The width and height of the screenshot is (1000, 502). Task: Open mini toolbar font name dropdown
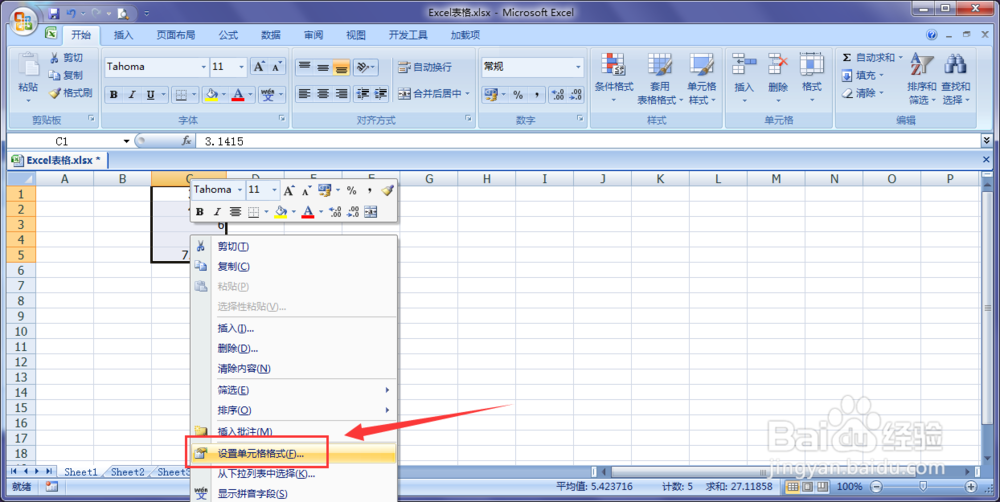(x=240, y=190)
